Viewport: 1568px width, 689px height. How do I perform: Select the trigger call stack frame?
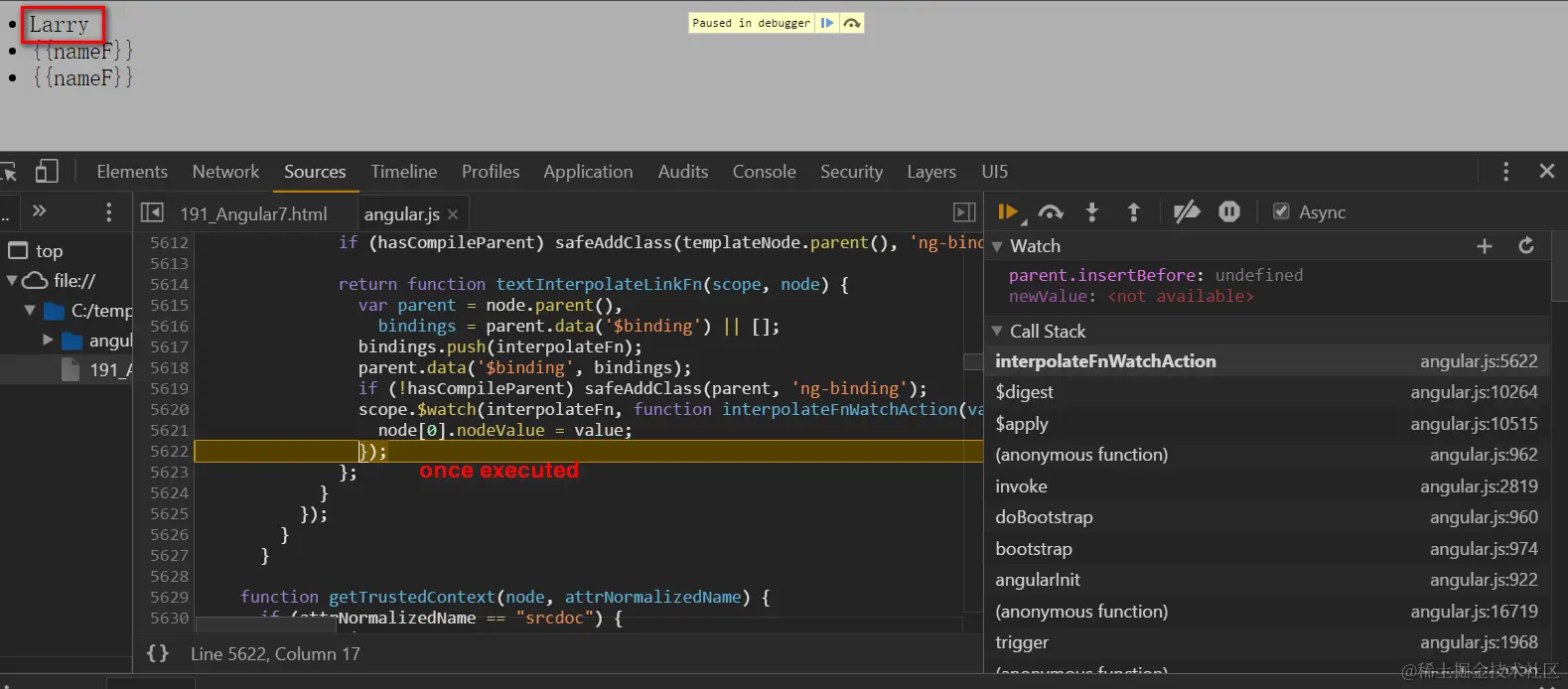pos(1266,642)
